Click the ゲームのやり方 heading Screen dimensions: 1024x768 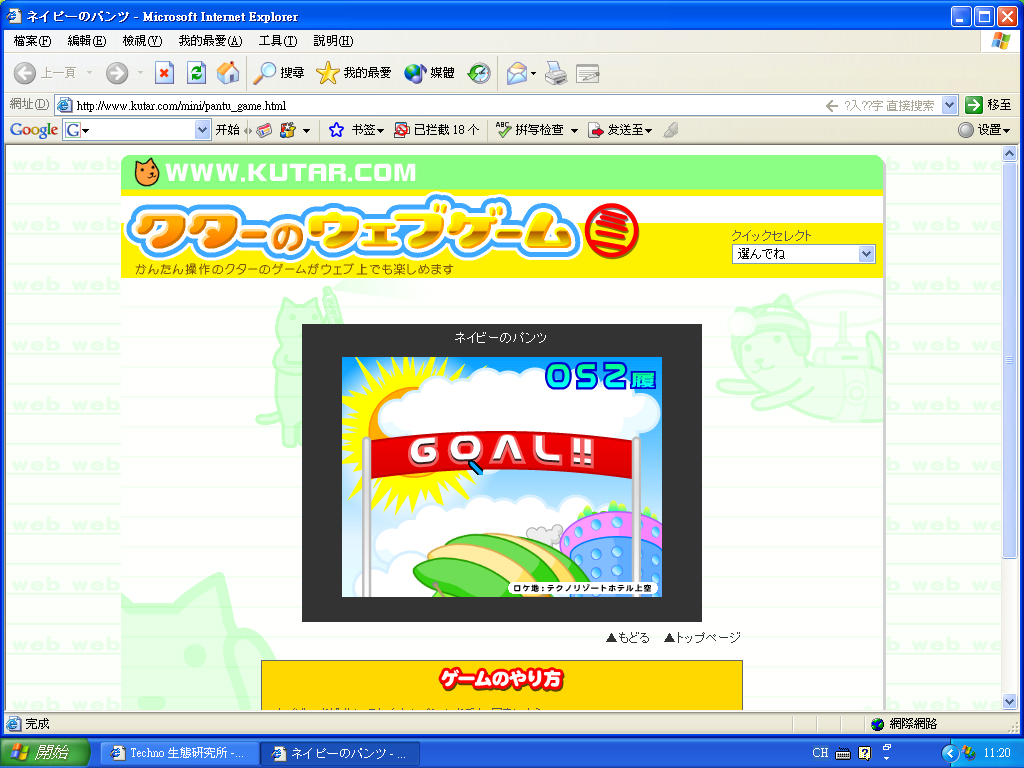coord(501,680)
